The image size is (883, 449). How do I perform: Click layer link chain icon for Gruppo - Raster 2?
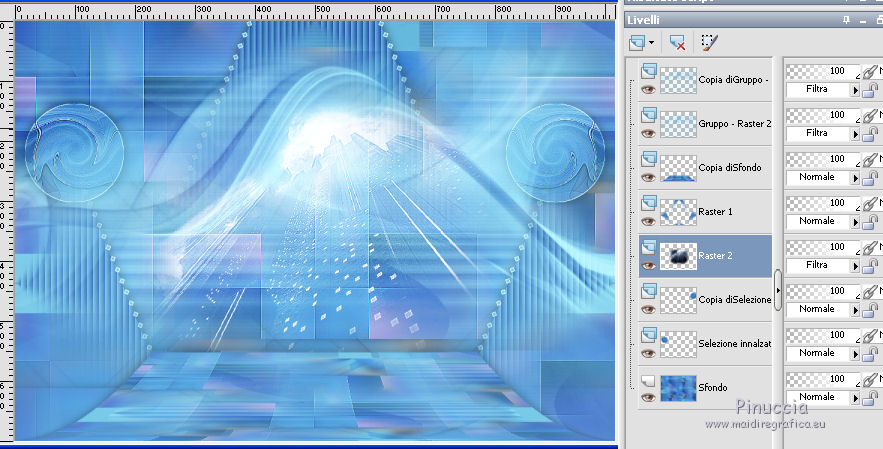pyautogui.click(x=871, y=115)
